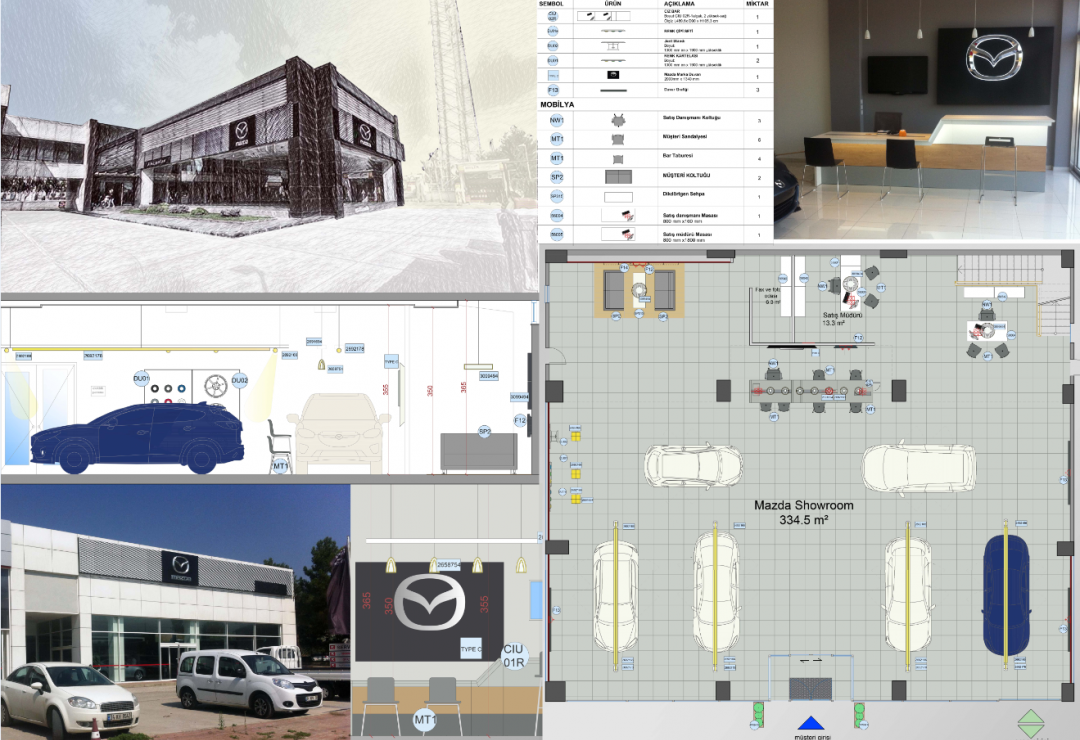
Task: Click the Mazda Showroom 334.5 m² label
Action: pyautogui.click(x=804, y=513)
